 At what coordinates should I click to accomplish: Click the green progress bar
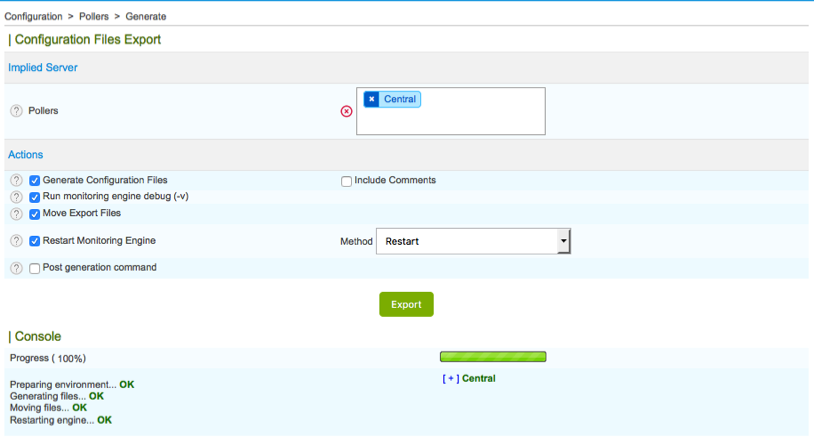click(x=493, y=357)
